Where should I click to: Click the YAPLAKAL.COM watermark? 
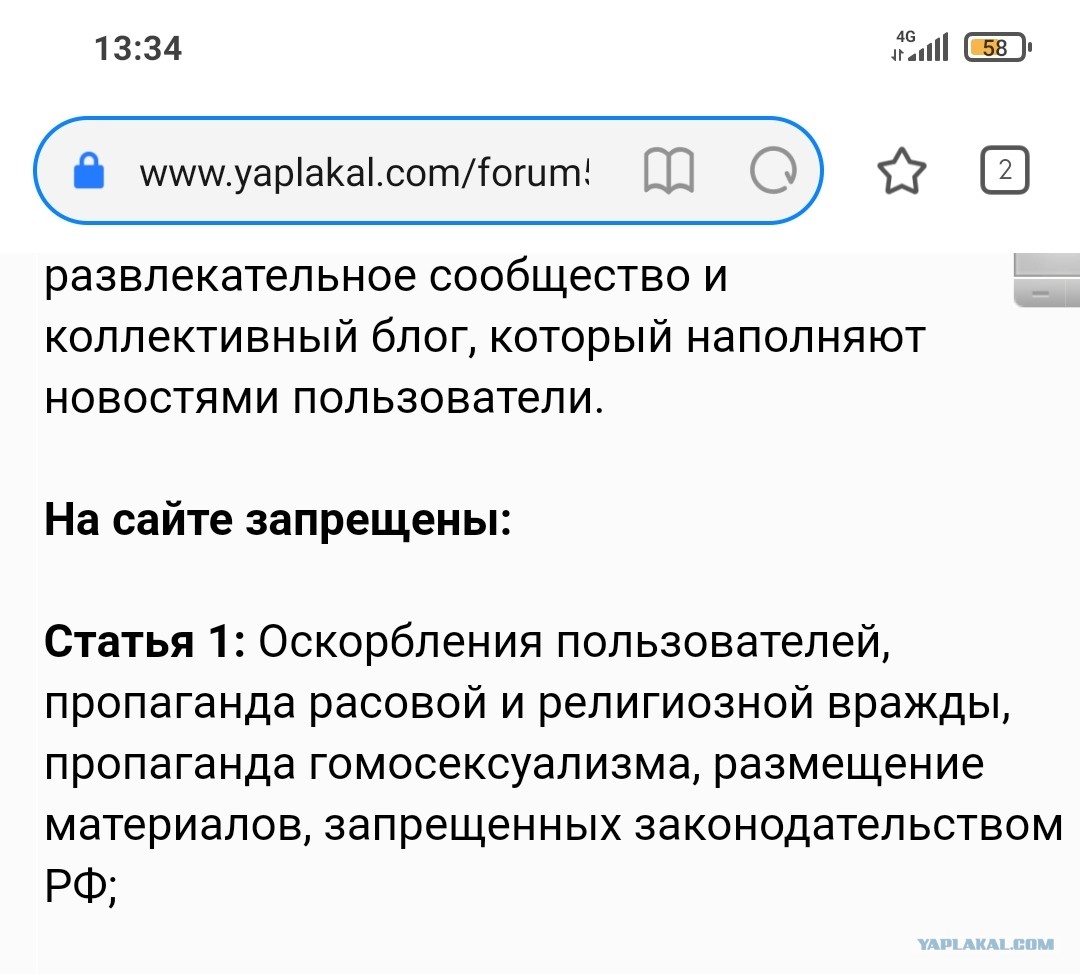(985, 944)
